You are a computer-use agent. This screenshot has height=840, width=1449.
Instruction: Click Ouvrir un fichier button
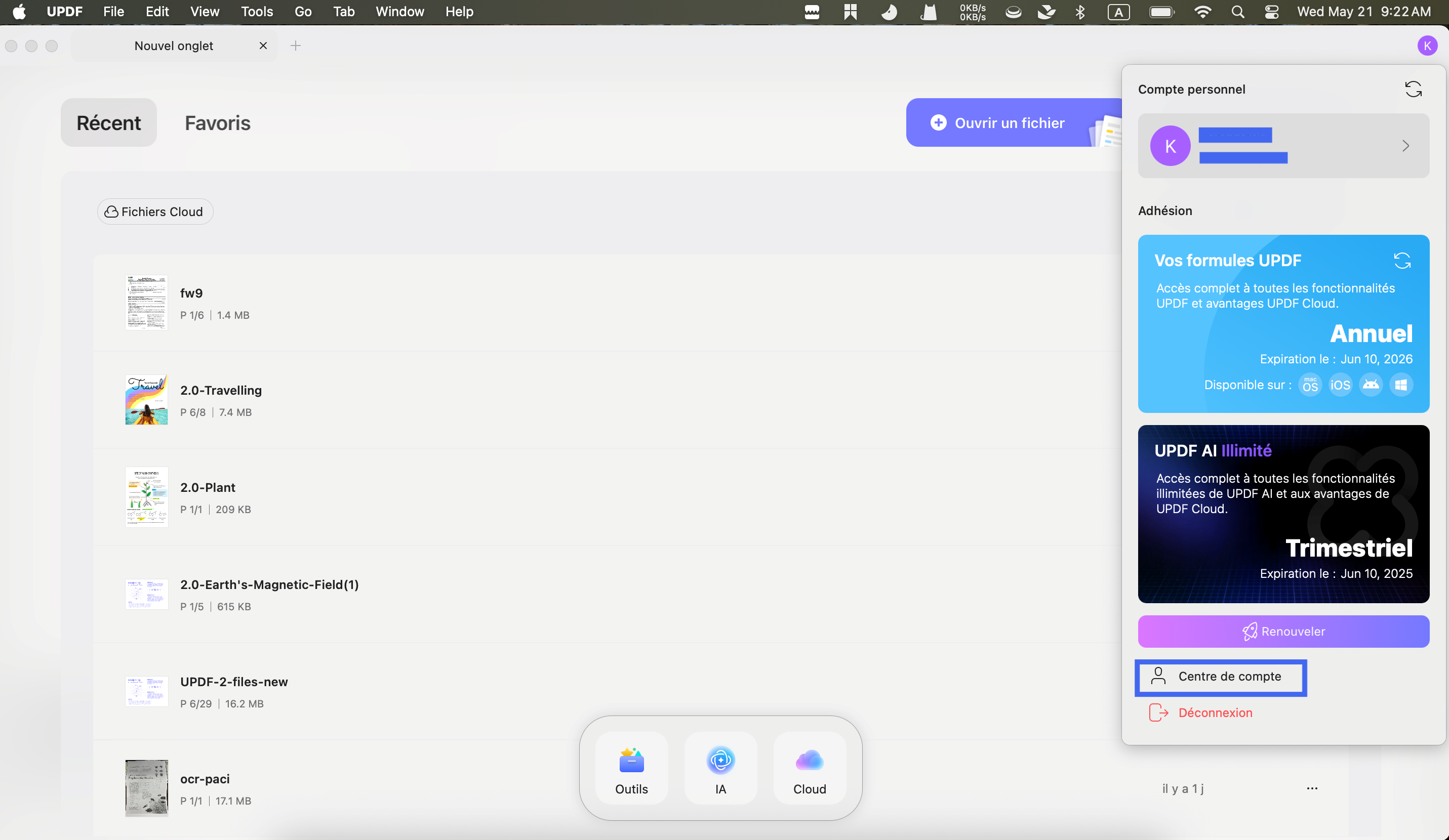(x=1014, y=122)
